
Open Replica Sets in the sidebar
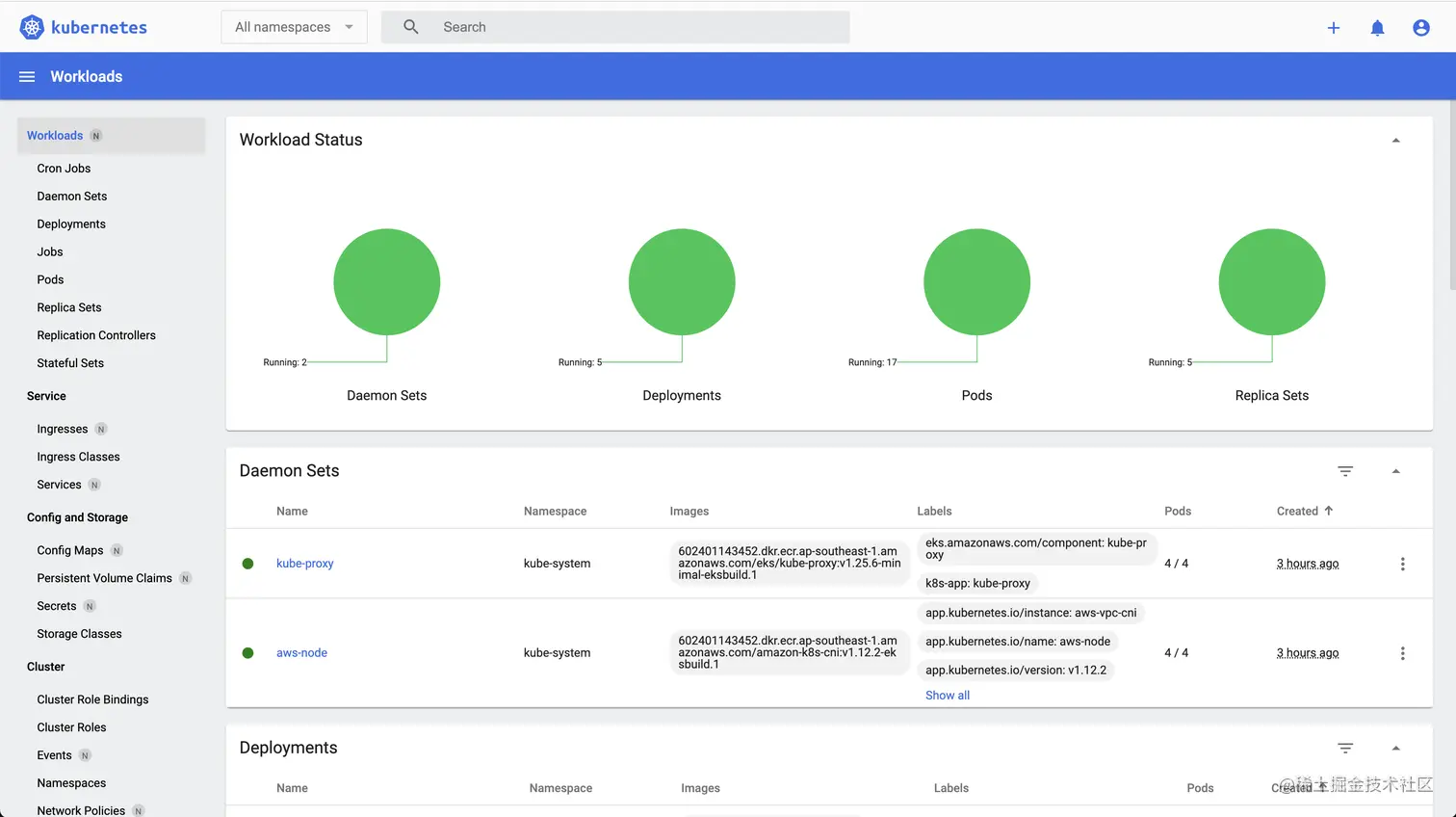[69, 308]
